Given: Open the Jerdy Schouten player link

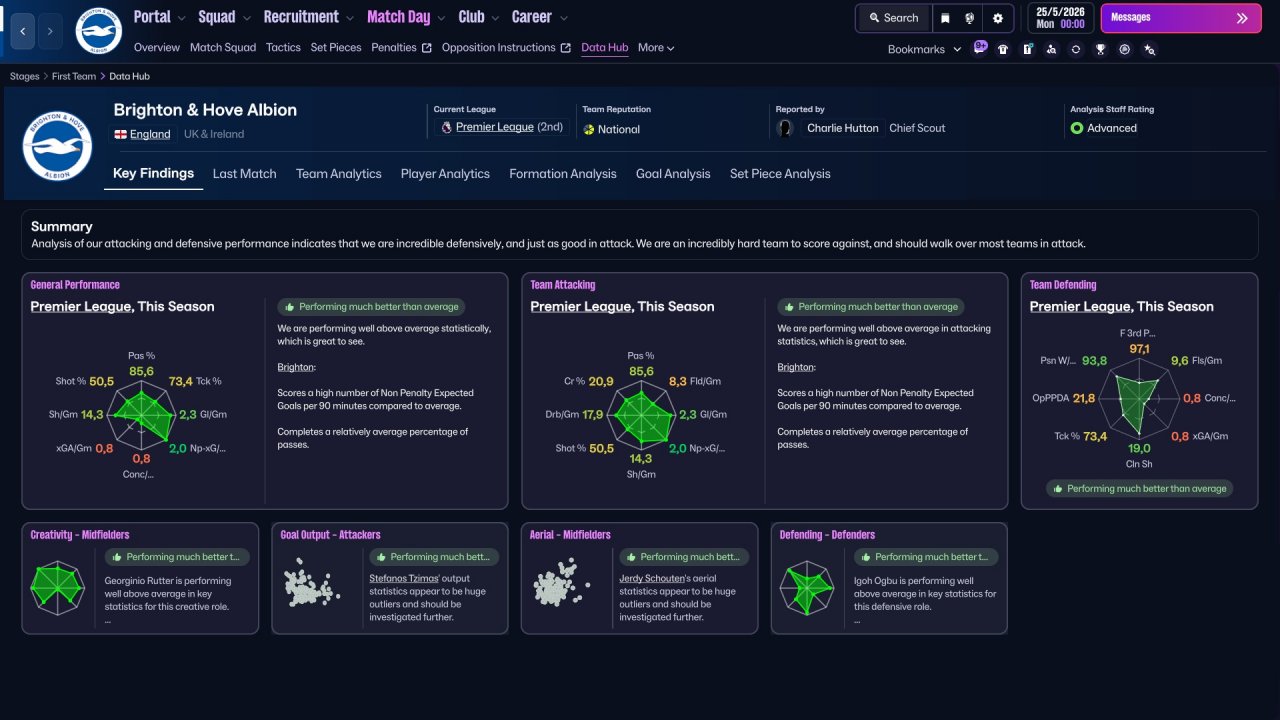Looking at the screenshot, I should (652, 578).
